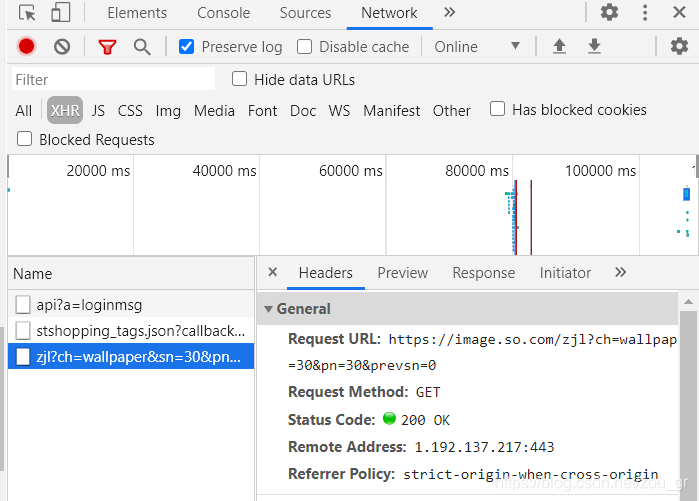The image size is (699, 501).
Task: Click the Remote Address 1.192.137.217:443 value
Action: pyautogui.click(x=484, y=447)
